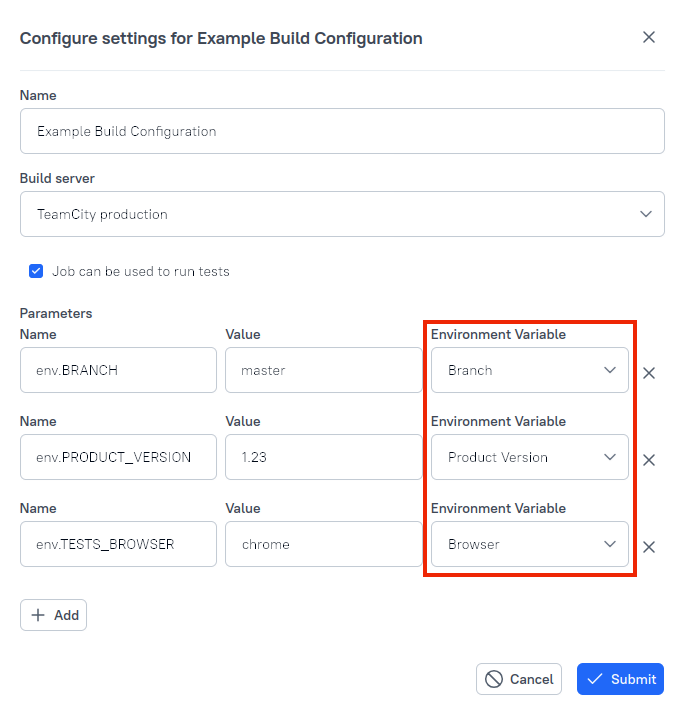Open the Browser environment variable dropdown
The width and height of the screenshot is (685, 715).
tap(529, 544)
